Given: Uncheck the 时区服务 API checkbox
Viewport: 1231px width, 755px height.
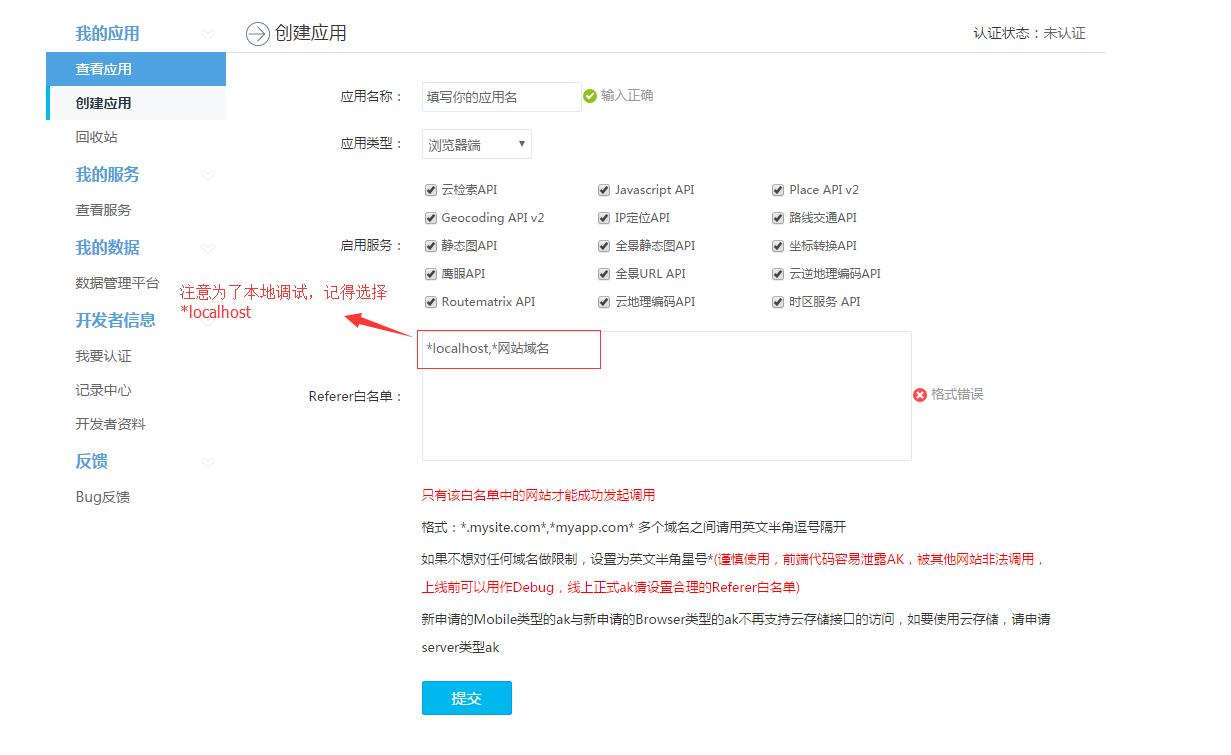Looking at the screenshot, I should point(778,302).
